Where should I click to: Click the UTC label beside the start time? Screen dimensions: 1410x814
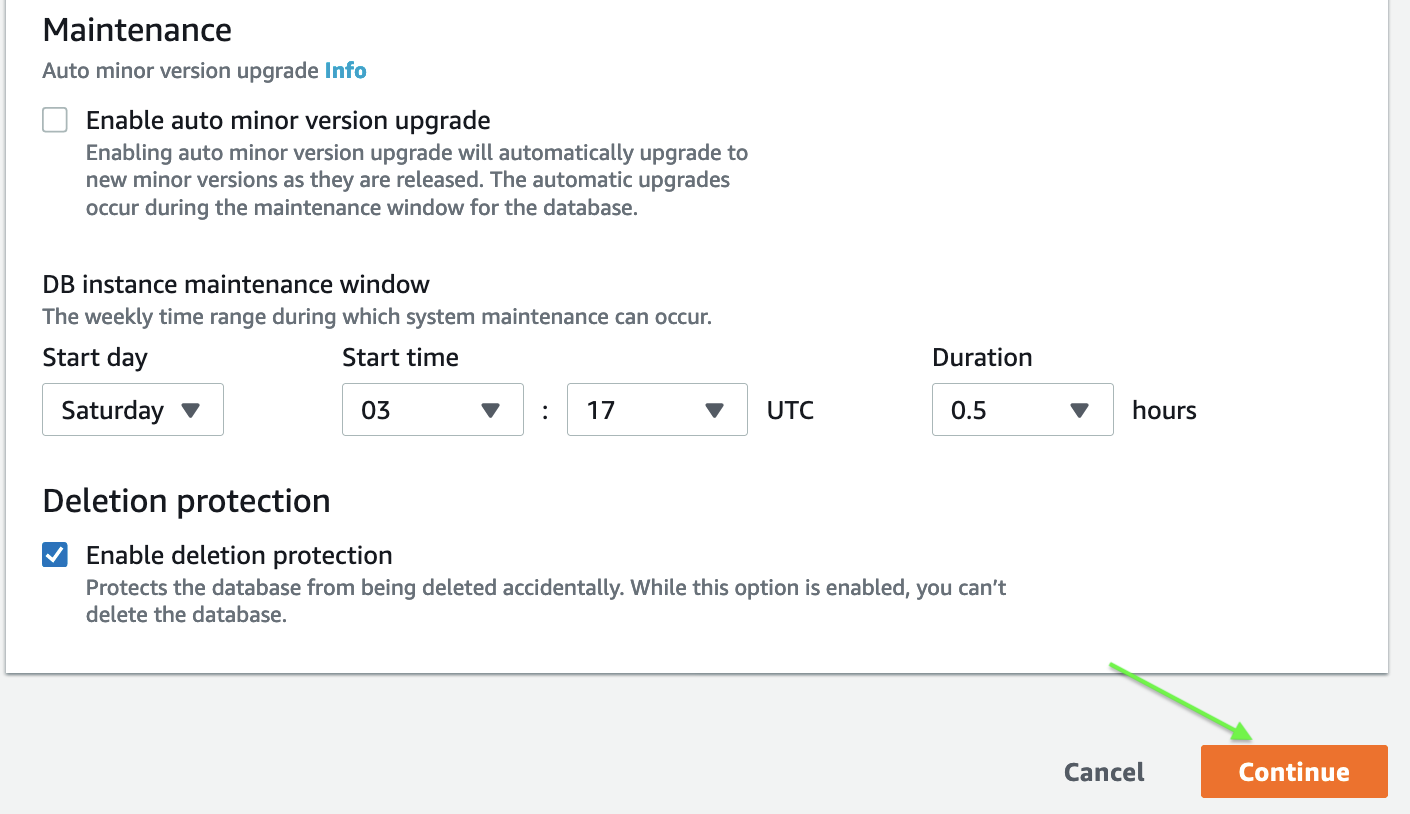click(x=790, y=410)
